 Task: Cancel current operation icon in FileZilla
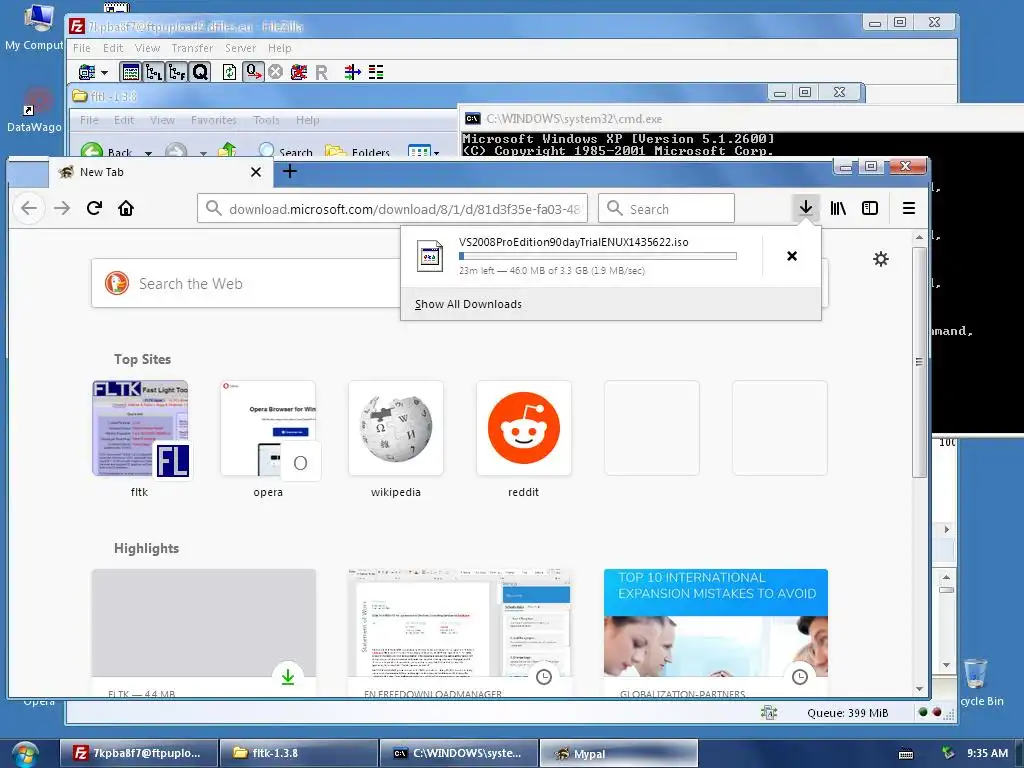[276, 72]
